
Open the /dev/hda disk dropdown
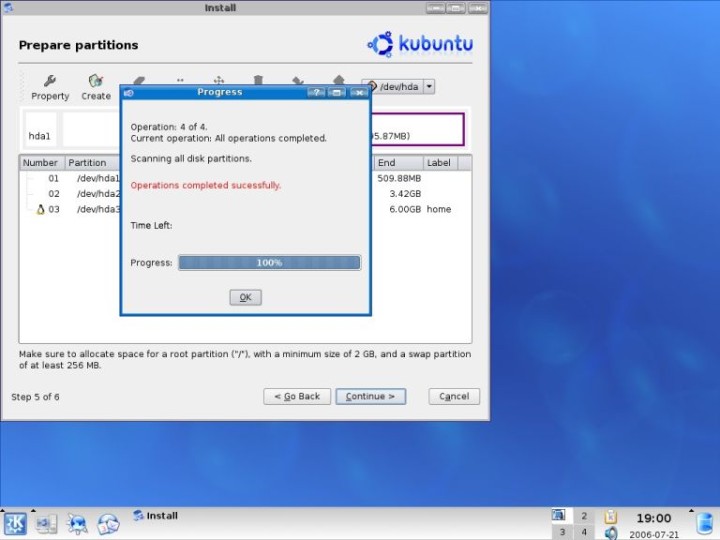429,87
